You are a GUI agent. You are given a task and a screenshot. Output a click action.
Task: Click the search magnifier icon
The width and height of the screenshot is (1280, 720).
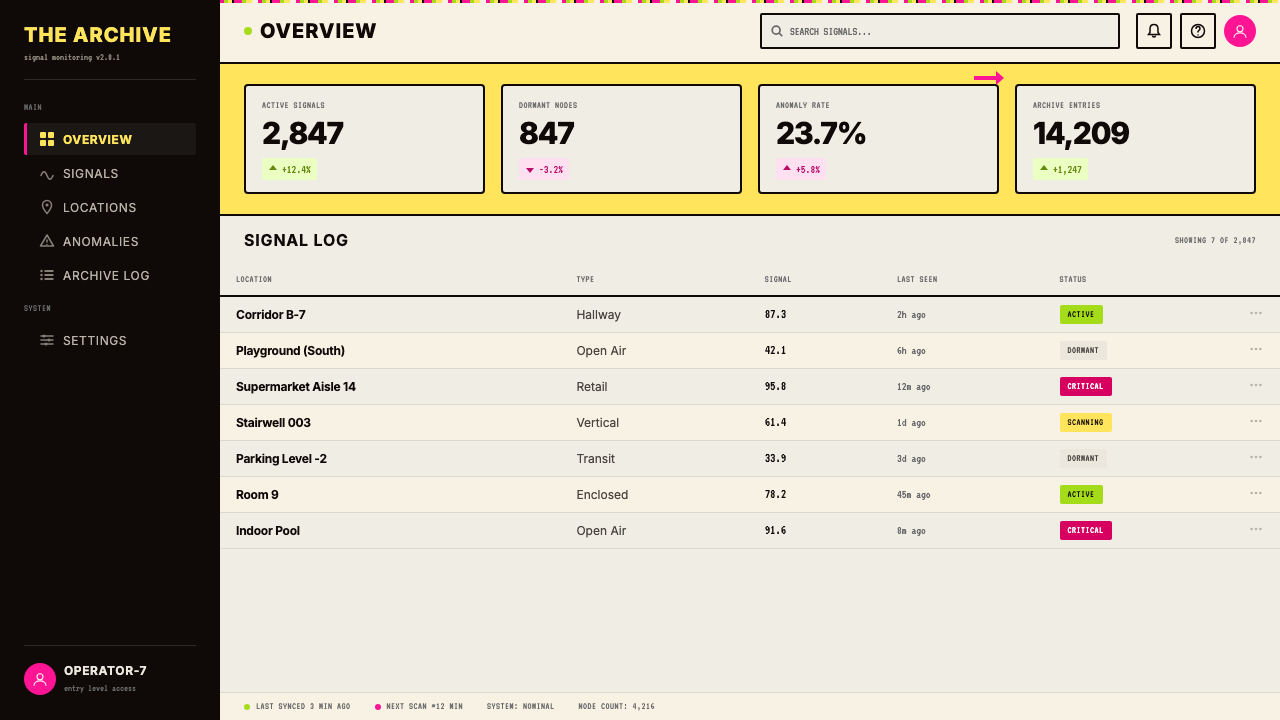point(777,31)
